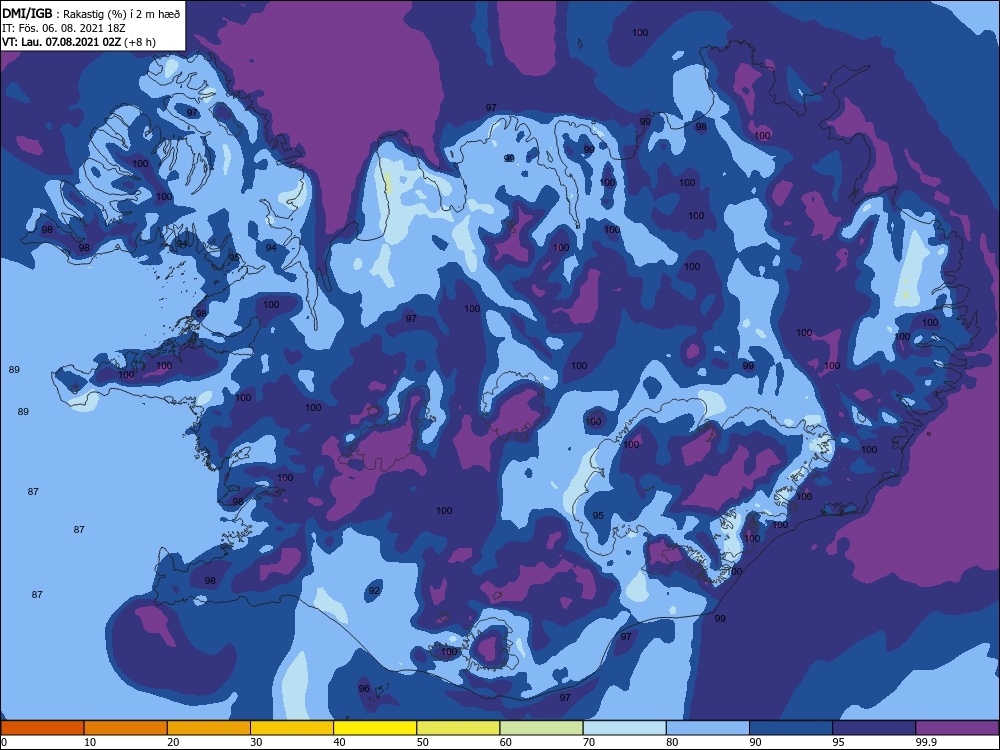Click the purple above-99.9 legend swatch

[x=957, y=728]
